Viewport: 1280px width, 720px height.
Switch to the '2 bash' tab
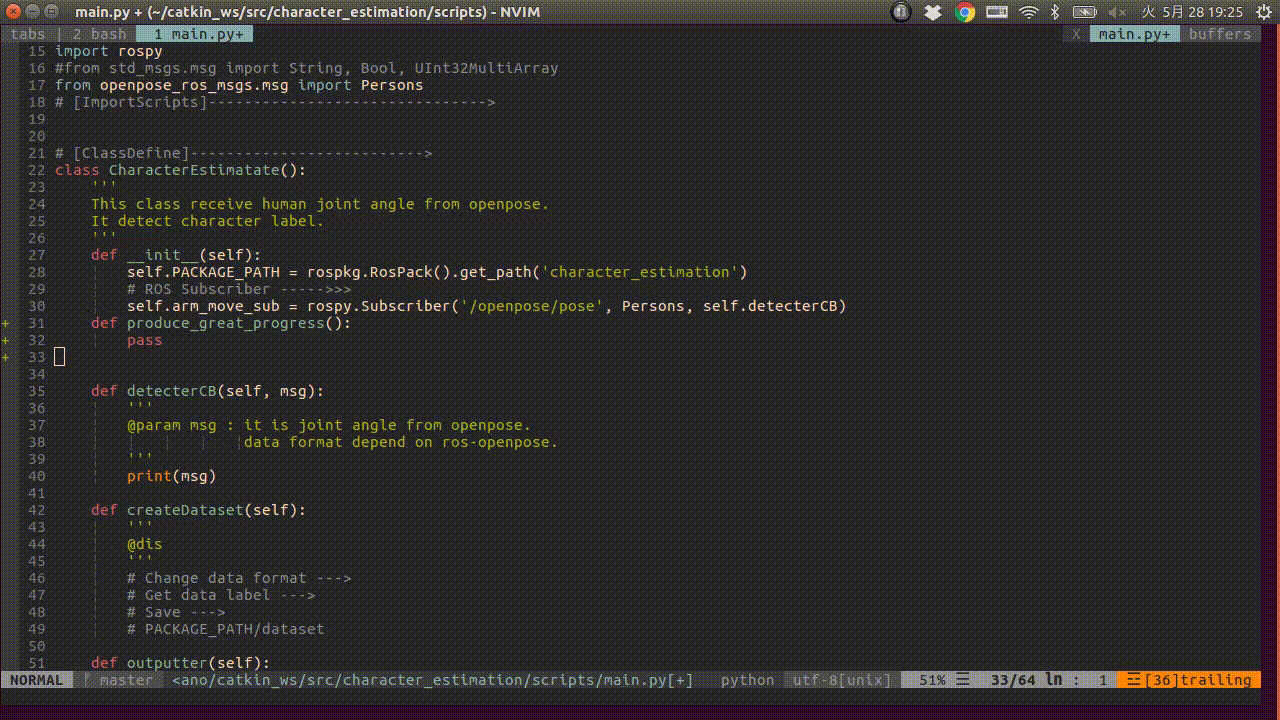click(x=99, y=34)
